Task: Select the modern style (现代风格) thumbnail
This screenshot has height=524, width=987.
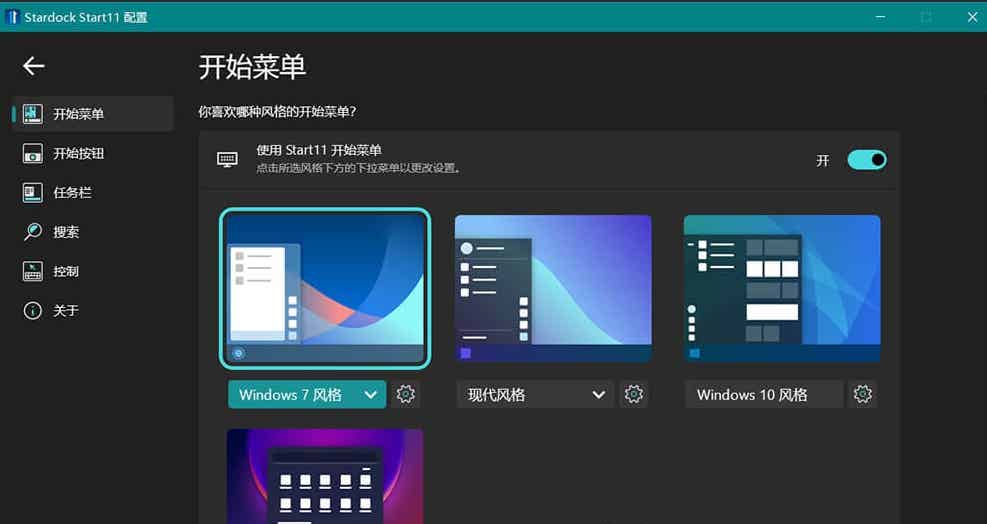Action: click(553, 288)
